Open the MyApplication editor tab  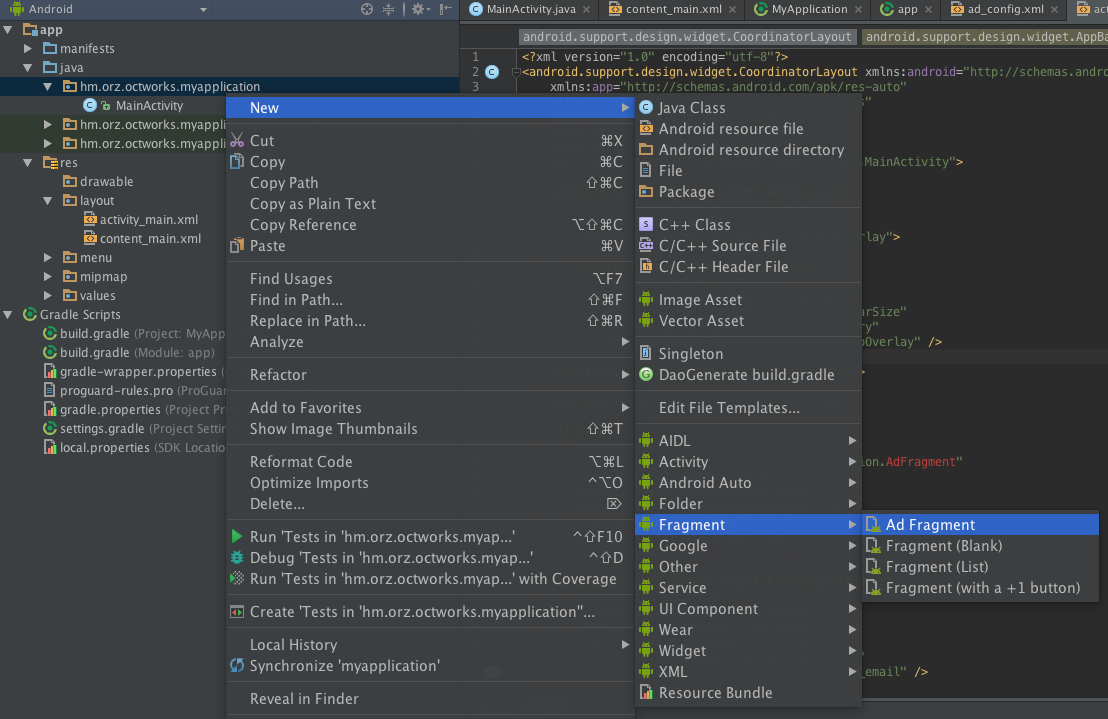(809, 9)
